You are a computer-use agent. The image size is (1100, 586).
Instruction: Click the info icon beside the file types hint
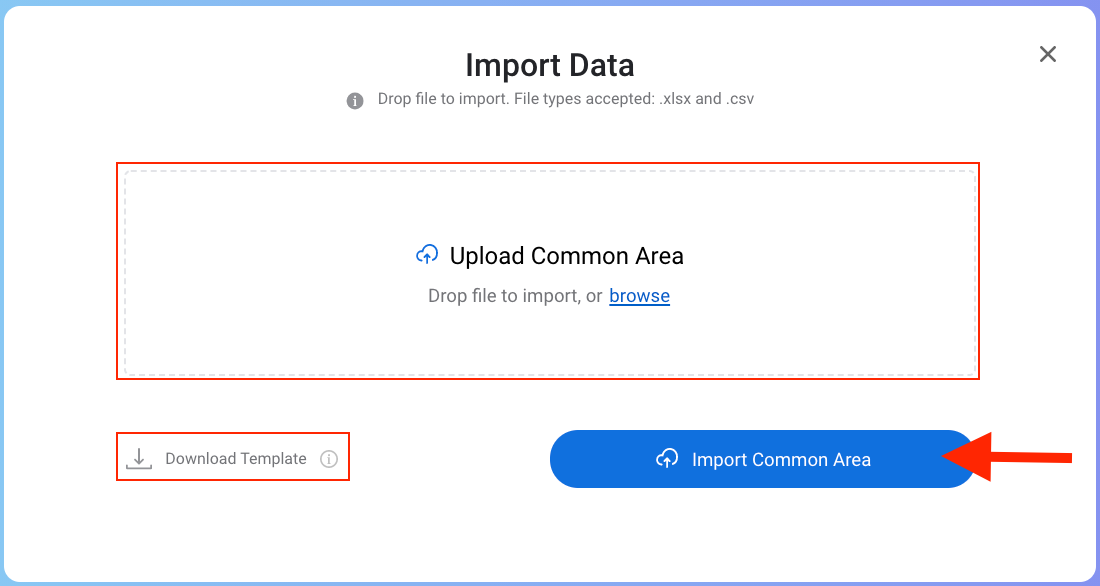coord(355,101)
